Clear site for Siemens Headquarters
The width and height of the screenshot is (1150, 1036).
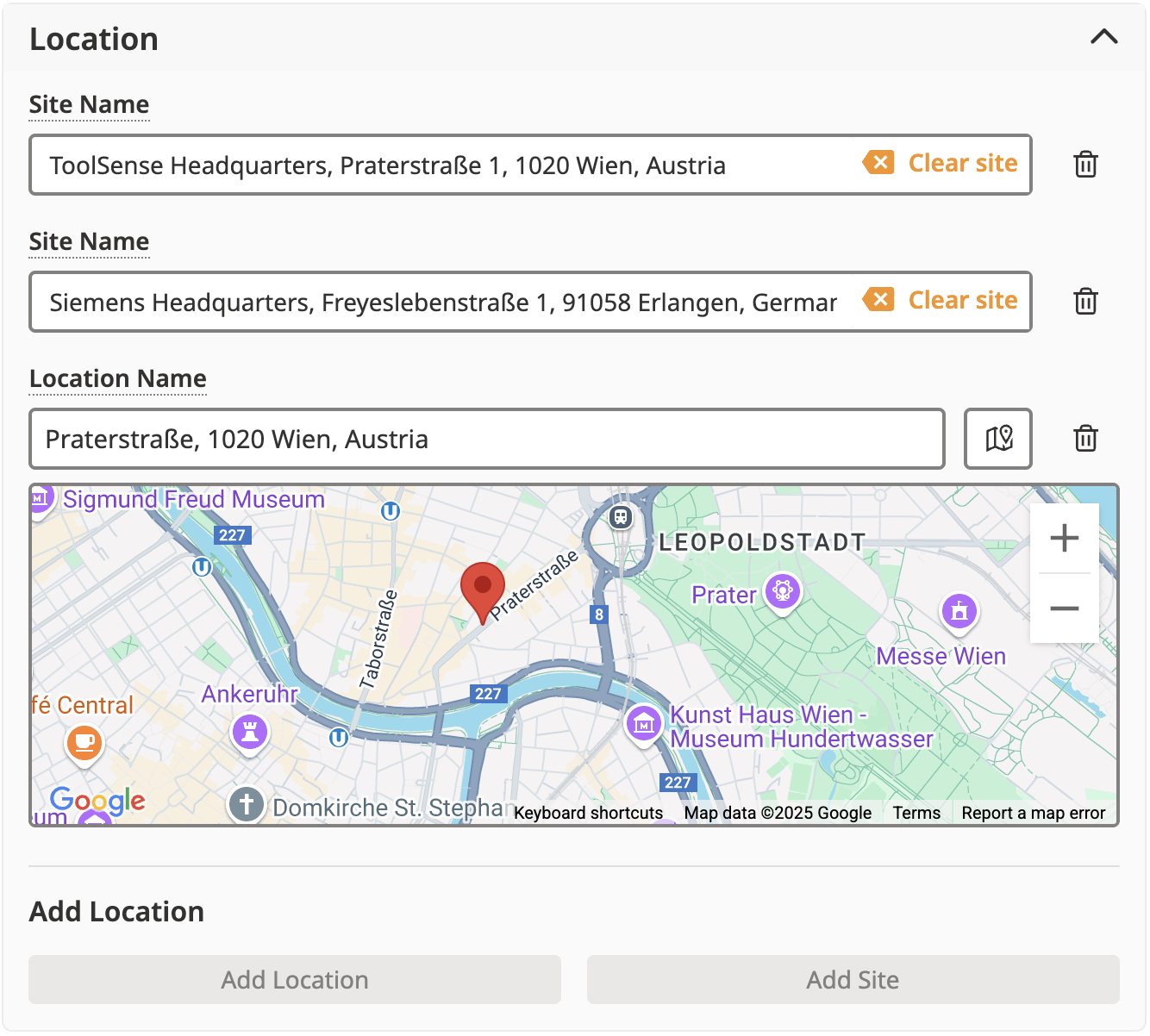941,300
